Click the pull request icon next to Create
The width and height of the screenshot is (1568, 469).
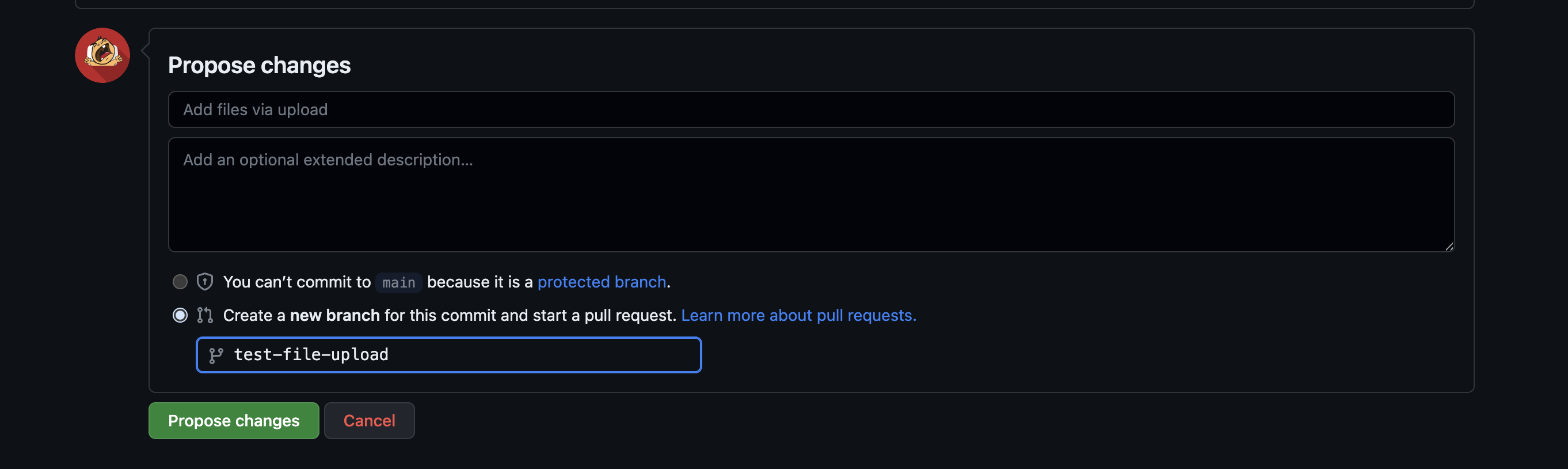[x=204, y=315]
